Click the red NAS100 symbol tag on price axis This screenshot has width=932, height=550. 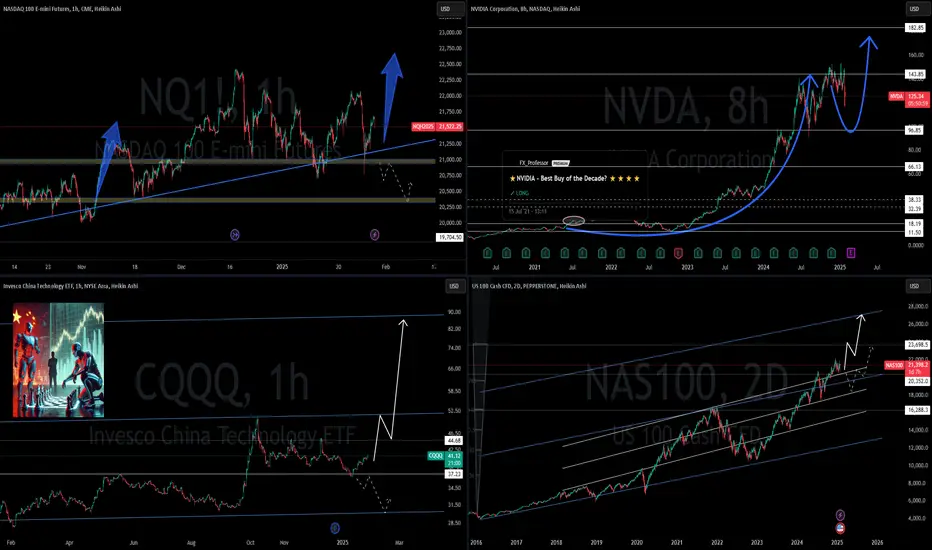point(894,365)
